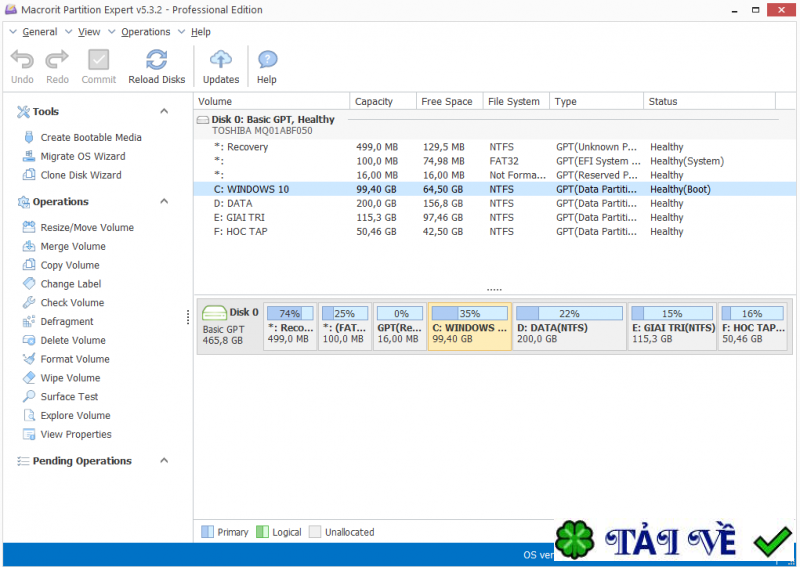Select Change Label operation
Screen dimensions: 800x567
click(x=62, y=284)
